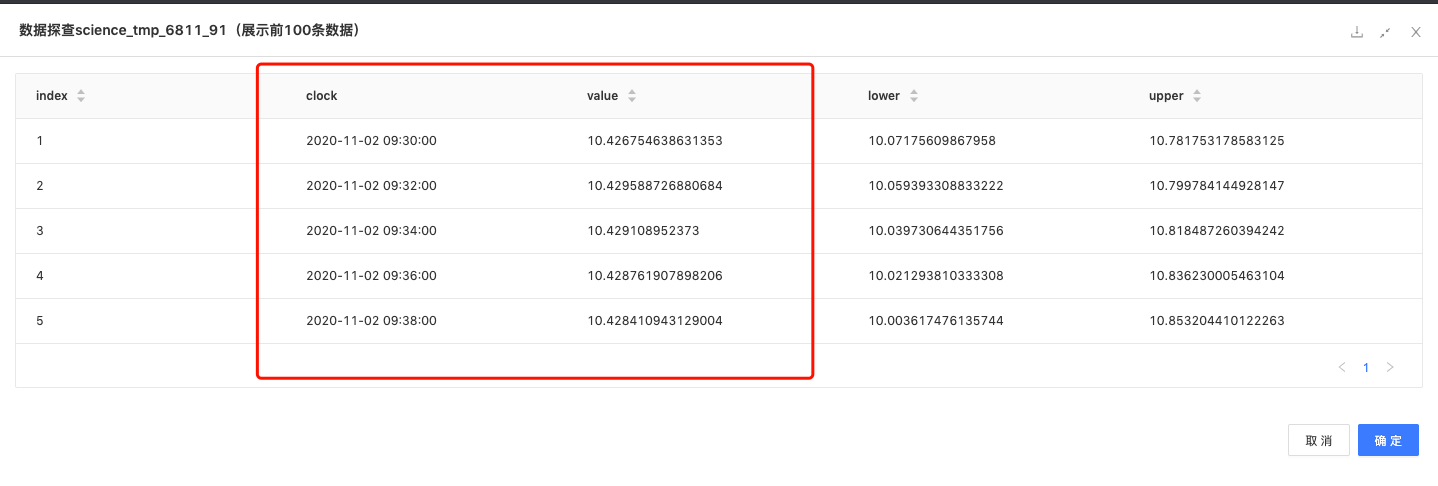Sort the upper column with its arrows

[x=1197, y=96]
